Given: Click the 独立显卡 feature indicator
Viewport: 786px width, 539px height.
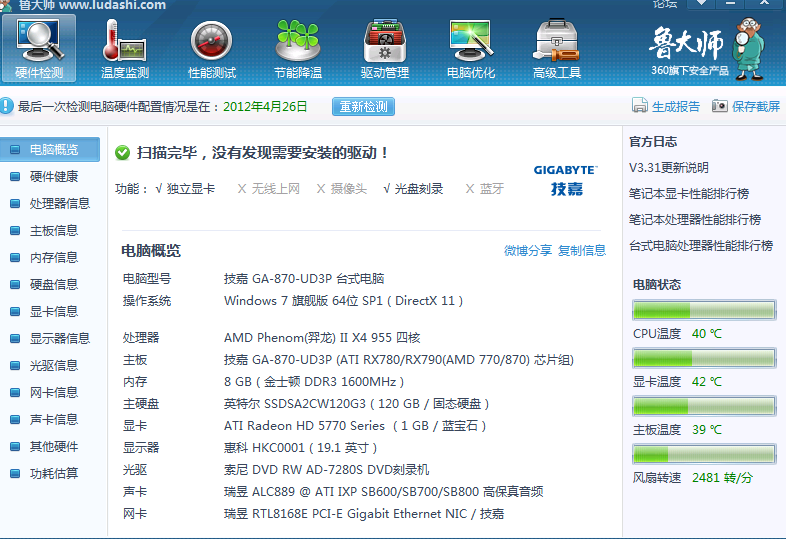Looking at the screenshot, I should pyautogui.click(x=185, y=189).
